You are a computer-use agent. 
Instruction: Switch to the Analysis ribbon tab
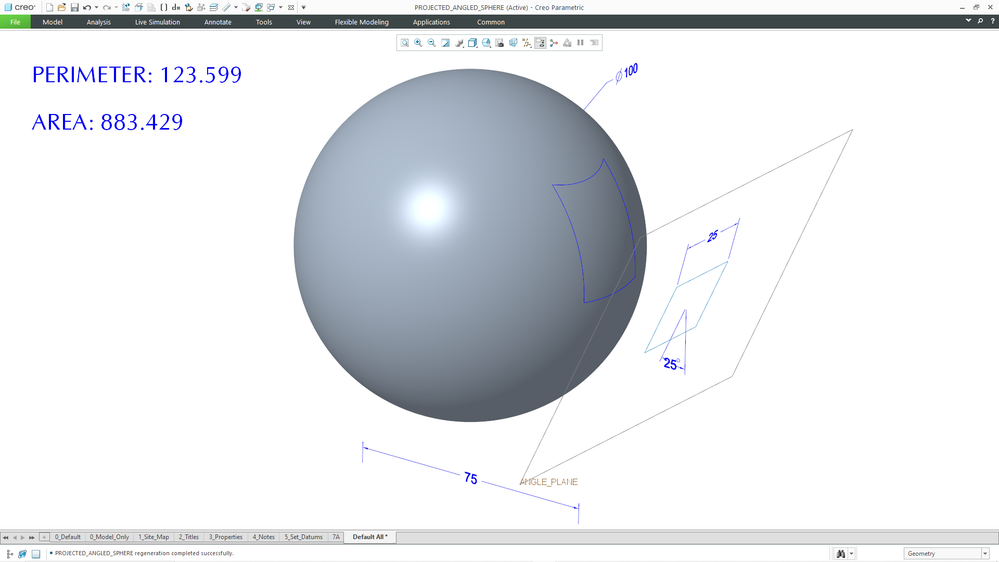tap(99, 22)
